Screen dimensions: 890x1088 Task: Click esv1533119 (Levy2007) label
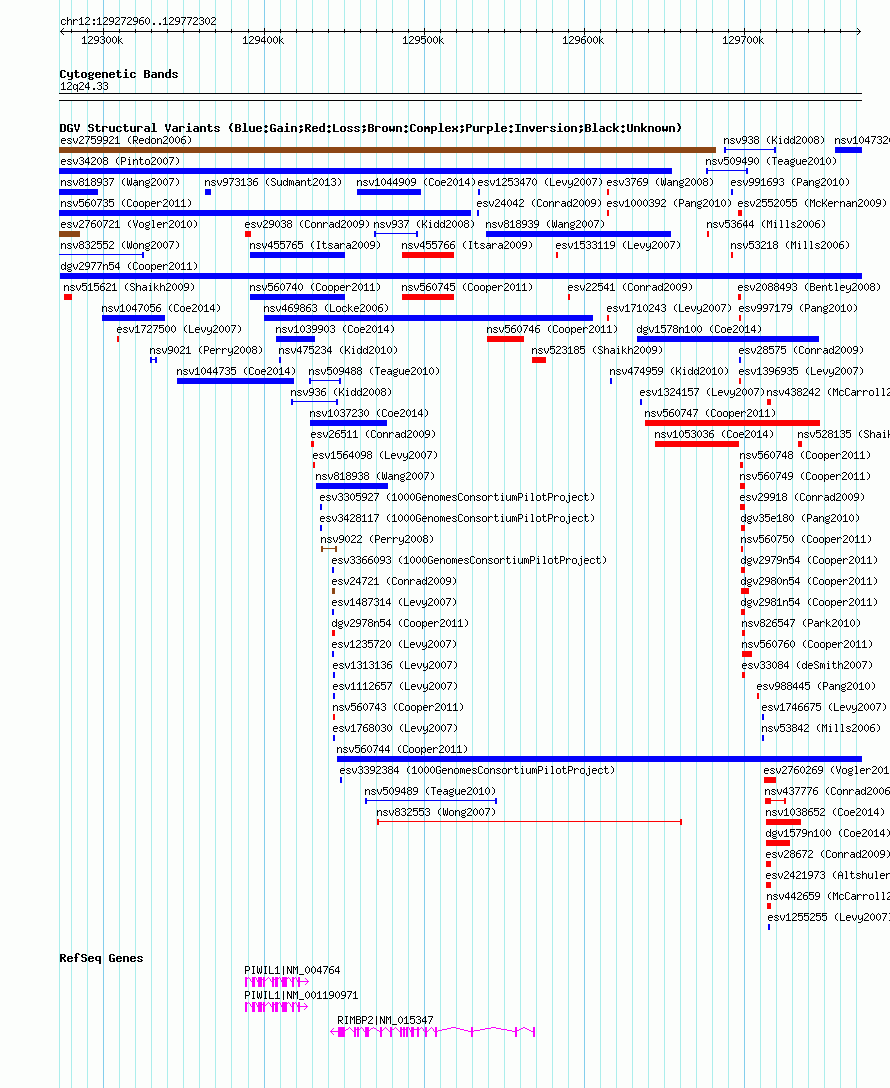pyautogui.click(x=618, y=245)
